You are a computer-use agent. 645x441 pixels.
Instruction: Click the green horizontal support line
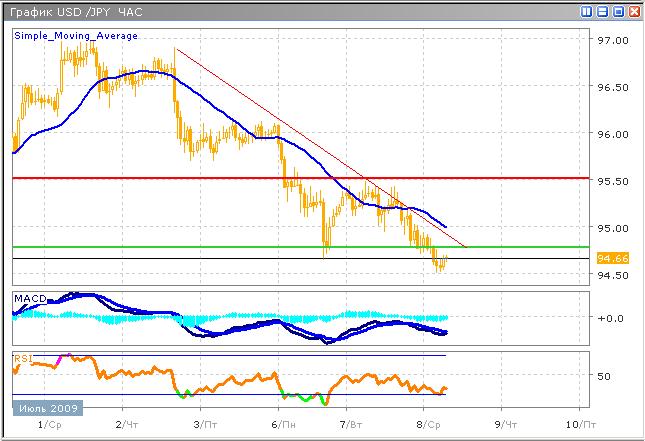(x=200, y=246)
